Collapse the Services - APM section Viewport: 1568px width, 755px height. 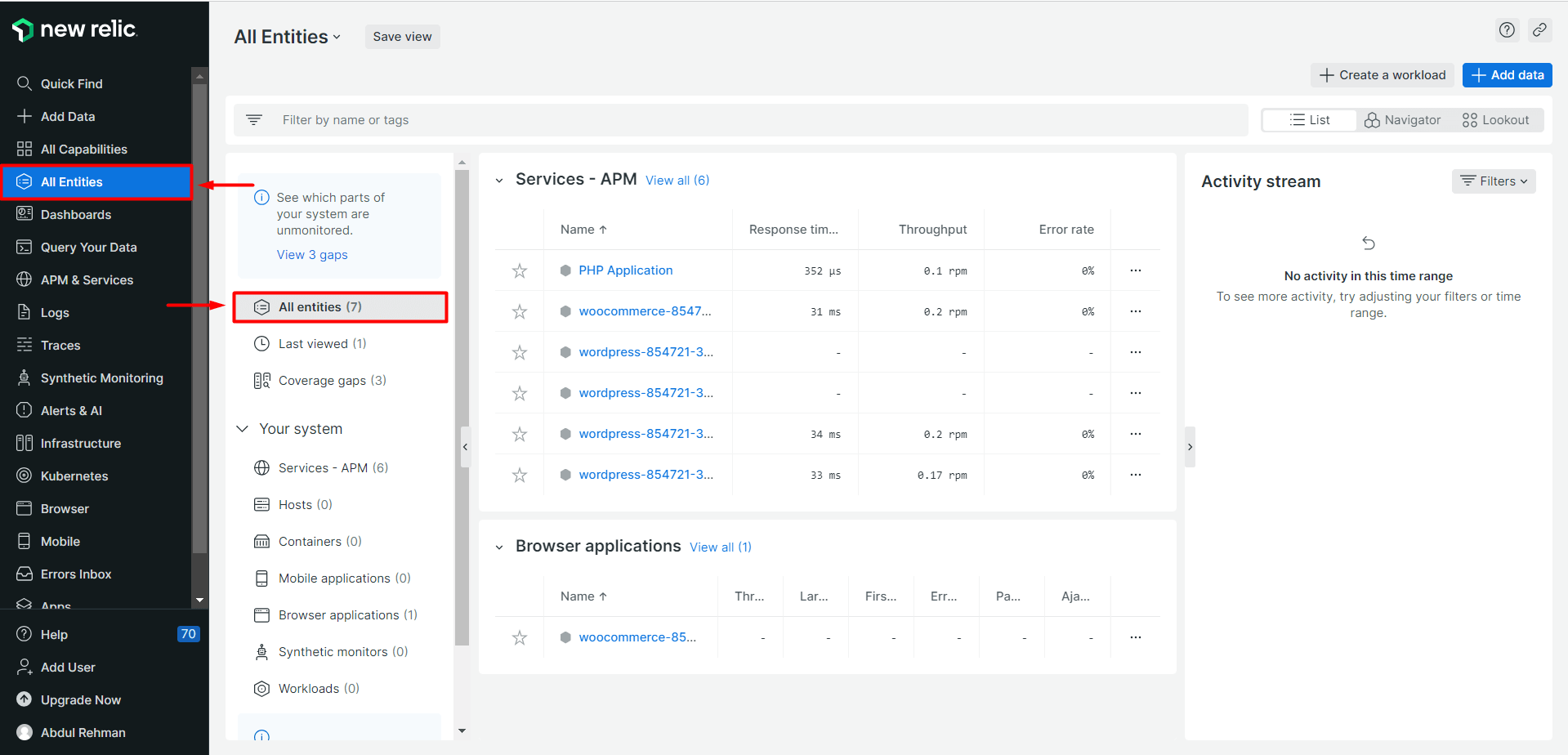(499, 181)
